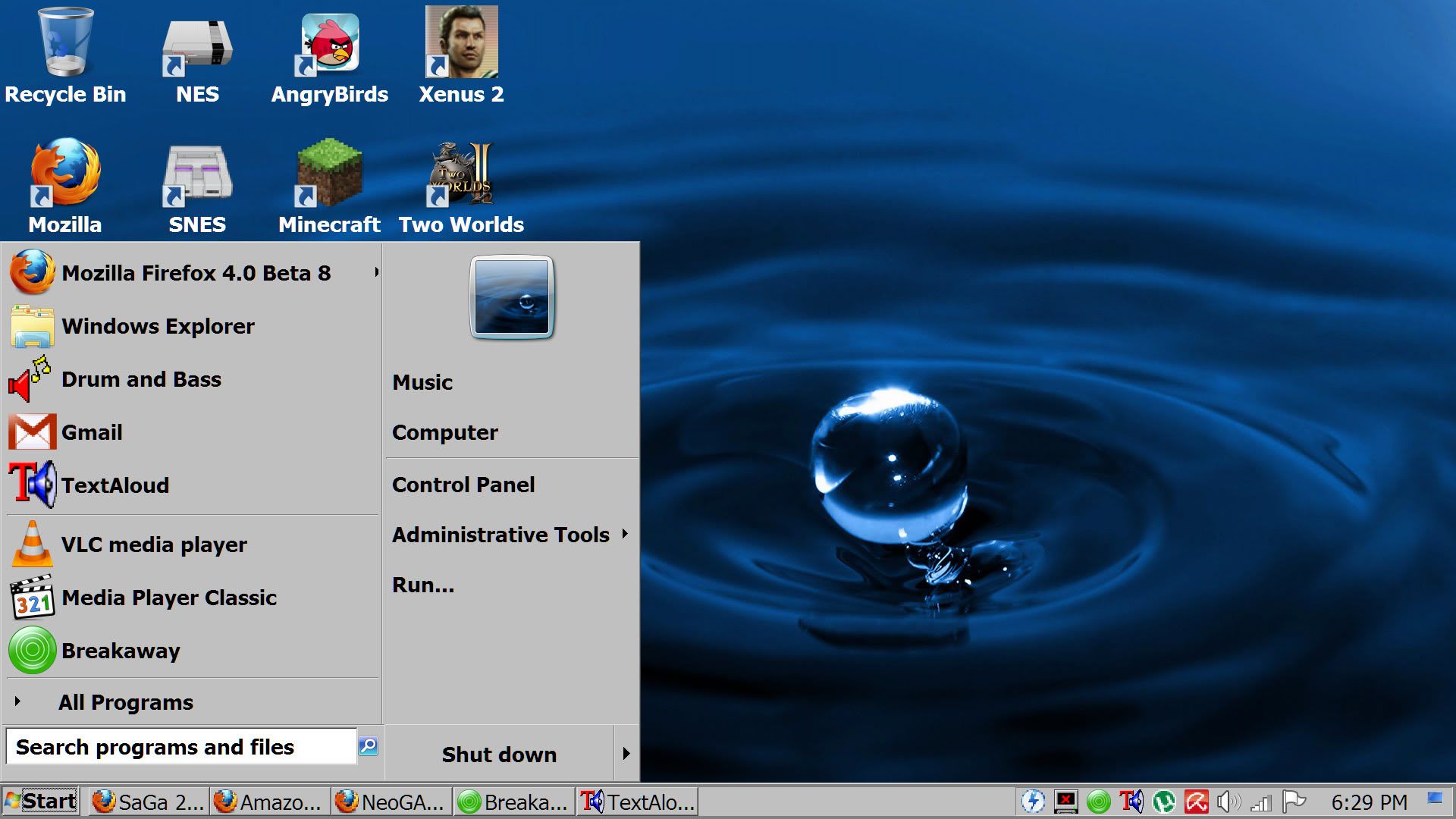Switch to the NeoGA... Firefox taskbar window

(391, 802)
